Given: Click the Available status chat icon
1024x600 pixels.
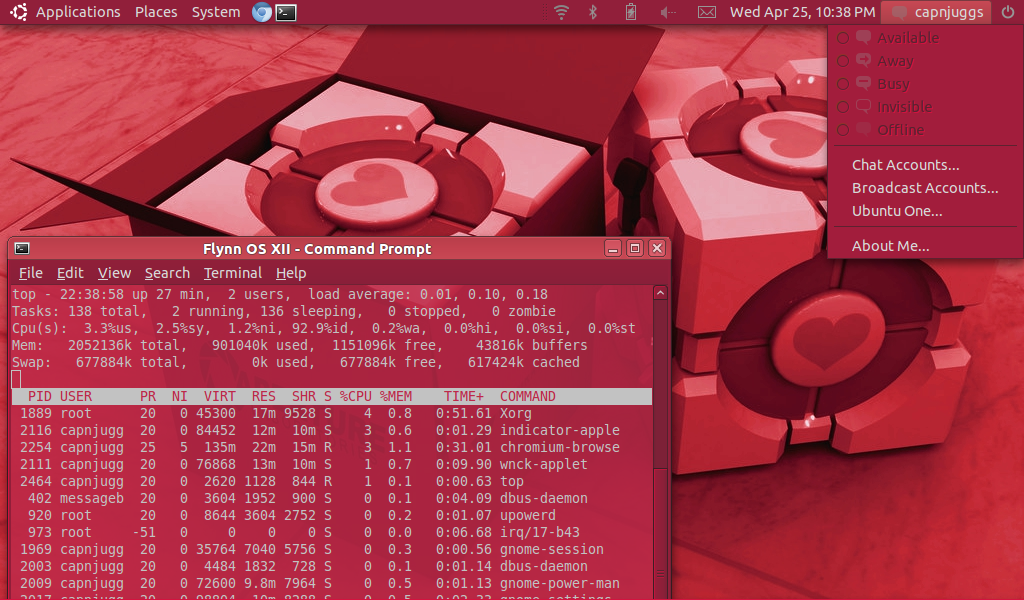Looking at the screenshot, I should [863, 37].
